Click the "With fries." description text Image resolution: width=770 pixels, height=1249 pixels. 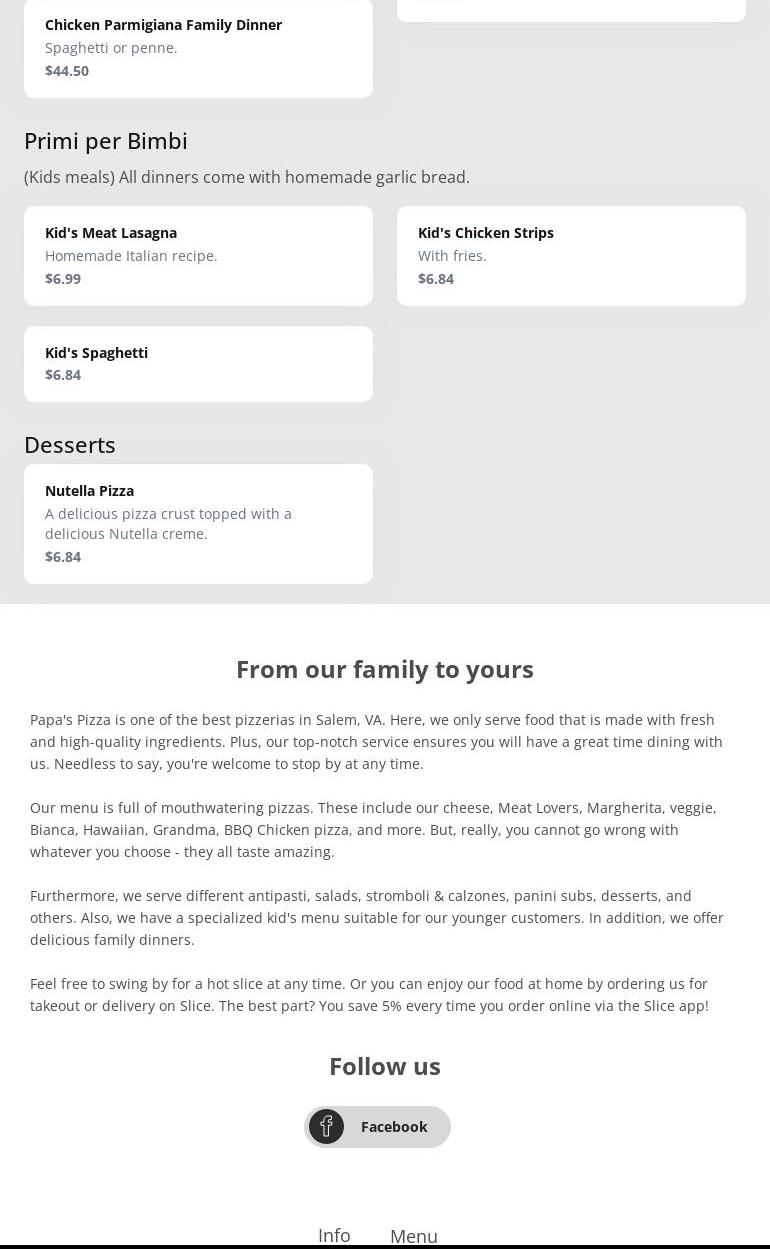[x=452, y=256]
